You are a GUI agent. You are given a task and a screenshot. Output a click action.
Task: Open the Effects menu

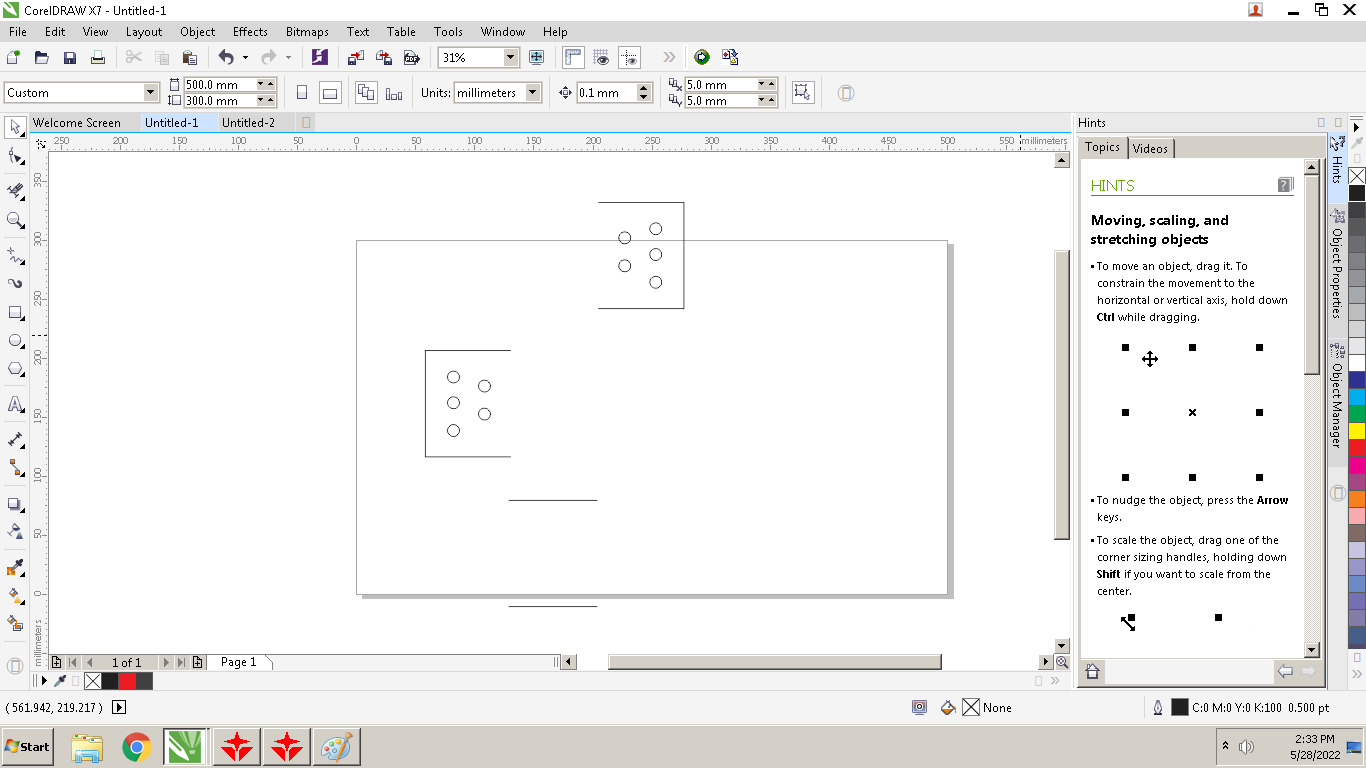(x=250, y=32)
